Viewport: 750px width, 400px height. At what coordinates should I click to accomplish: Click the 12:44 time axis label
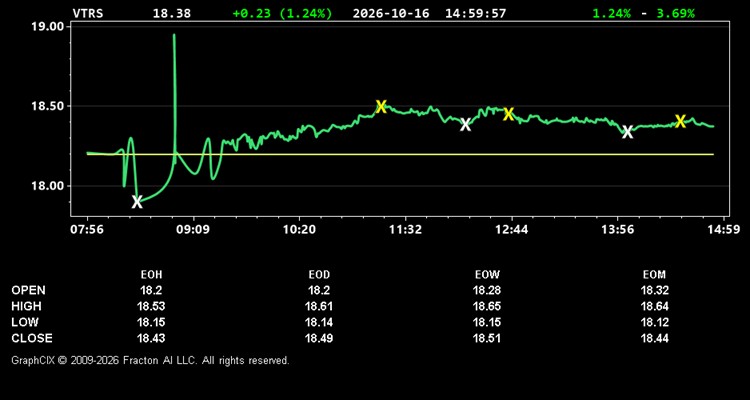(511, 230)
